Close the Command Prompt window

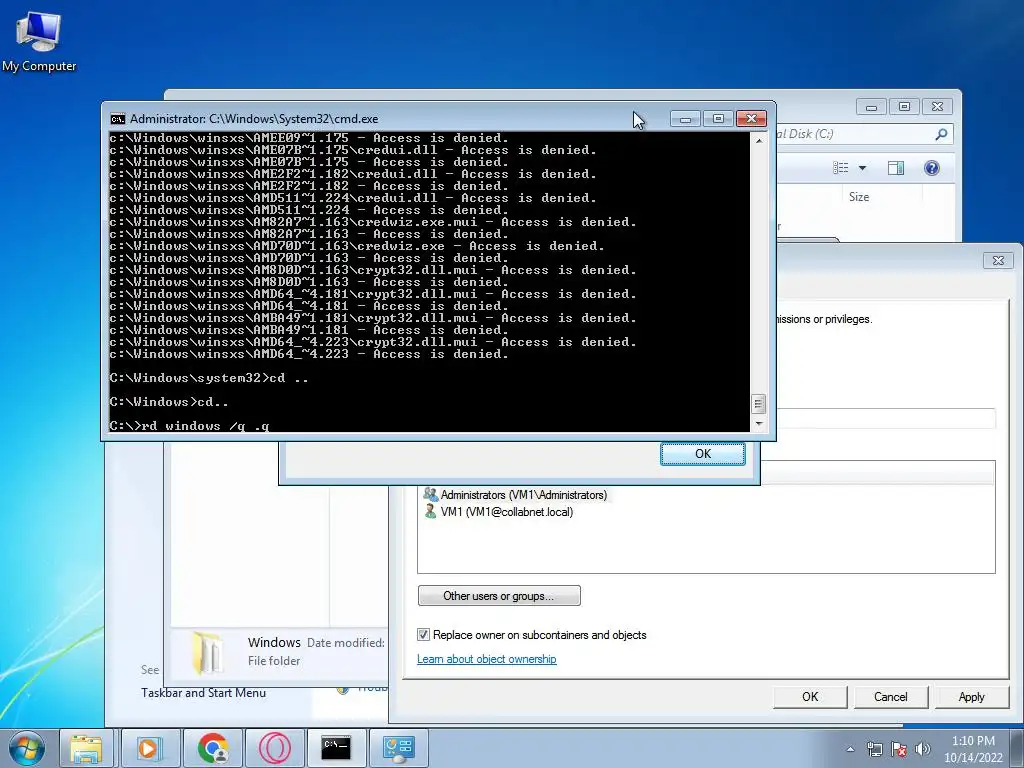tap(751, 118)
